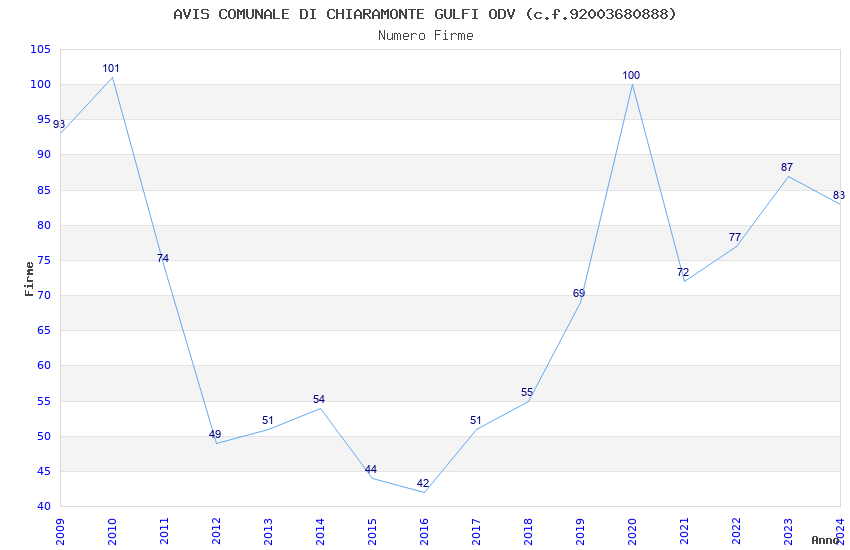This screenshot has height=550, width=850.
Task: Choose the x-axis year label 2016
Action: (x=424, y=531)
